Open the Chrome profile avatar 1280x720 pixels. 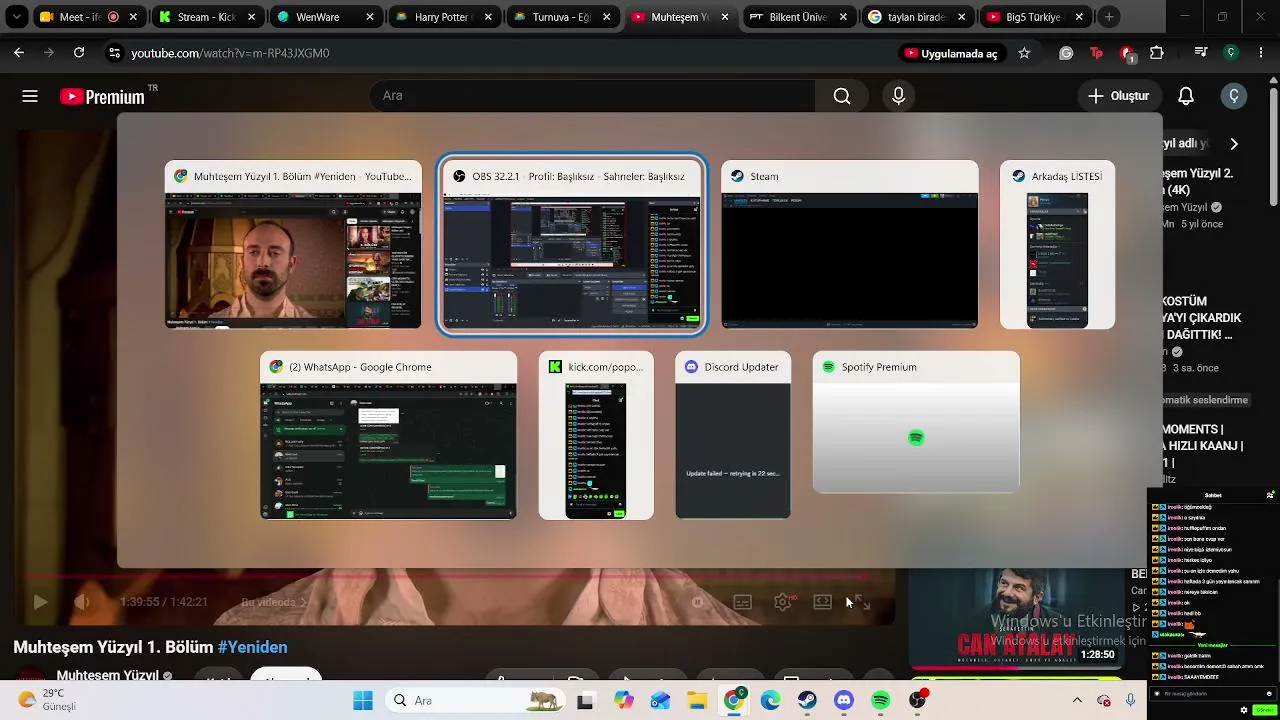tap(1231, 53)
